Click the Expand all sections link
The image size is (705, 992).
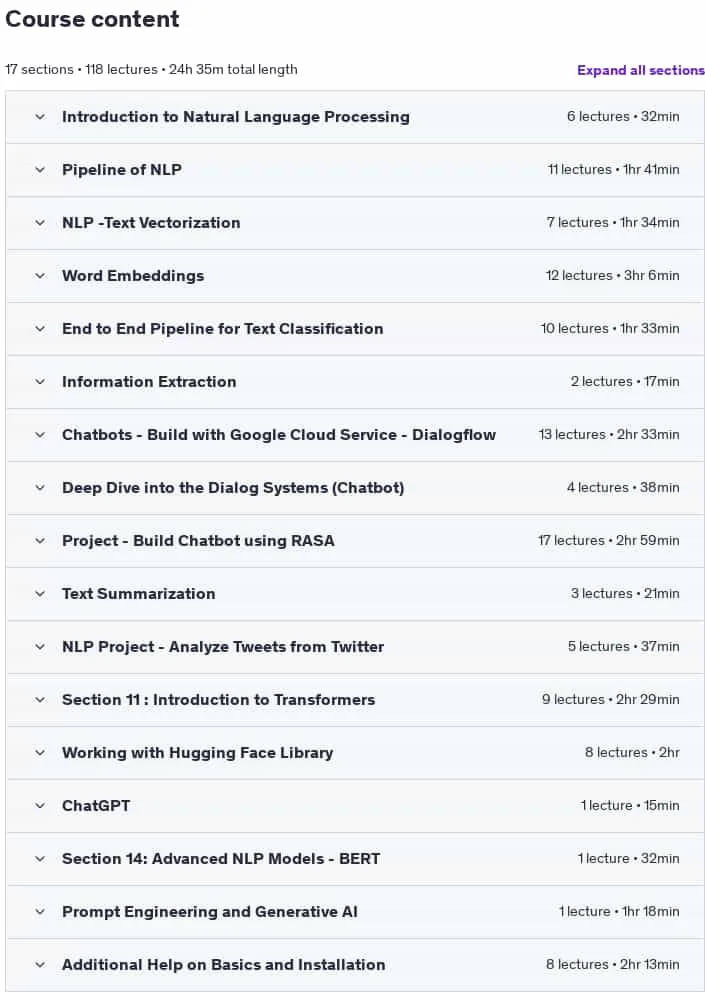click(640, 70)
